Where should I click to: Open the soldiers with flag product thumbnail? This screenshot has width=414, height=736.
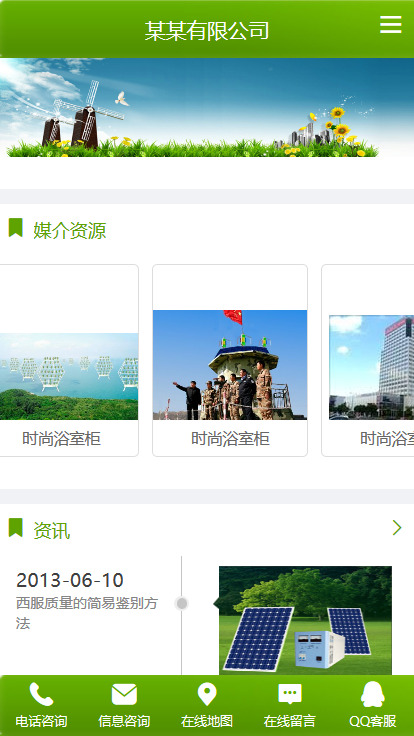pyautogui.click(x=230, y=365)
